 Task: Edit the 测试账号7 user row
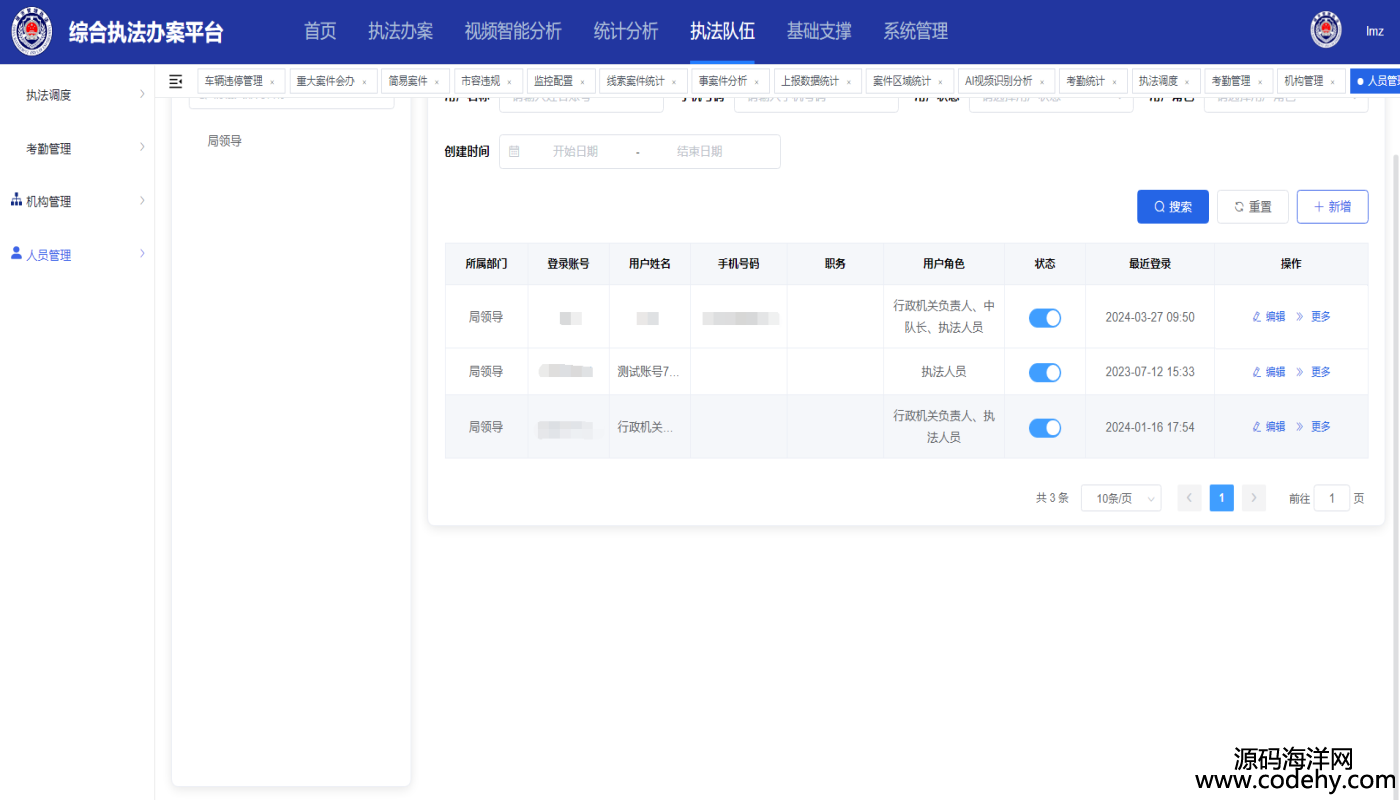pyautogui.click(x=1269, y=372)
